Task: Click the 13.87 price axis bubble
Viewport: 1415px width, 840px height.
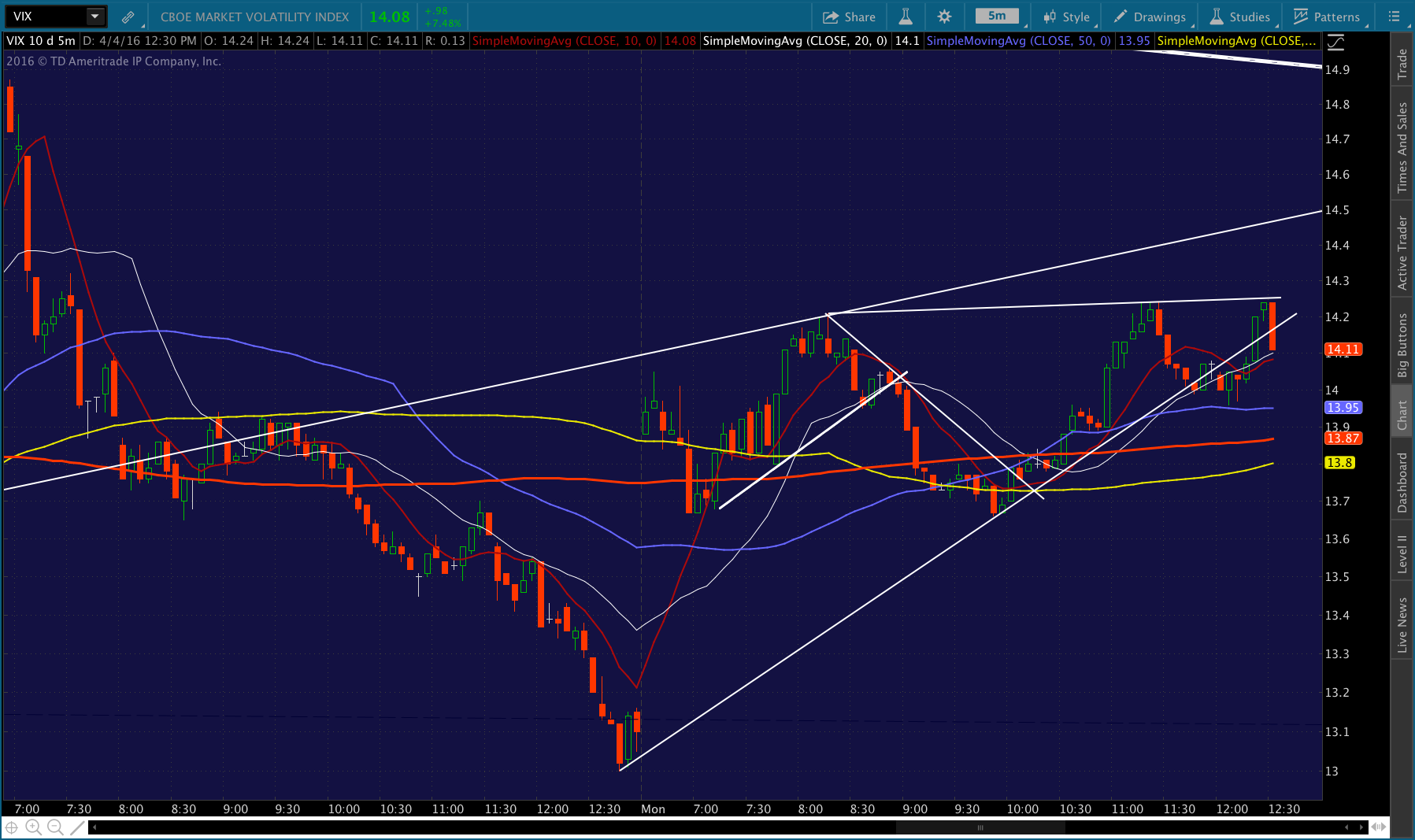Action: tap(1343, 439)
